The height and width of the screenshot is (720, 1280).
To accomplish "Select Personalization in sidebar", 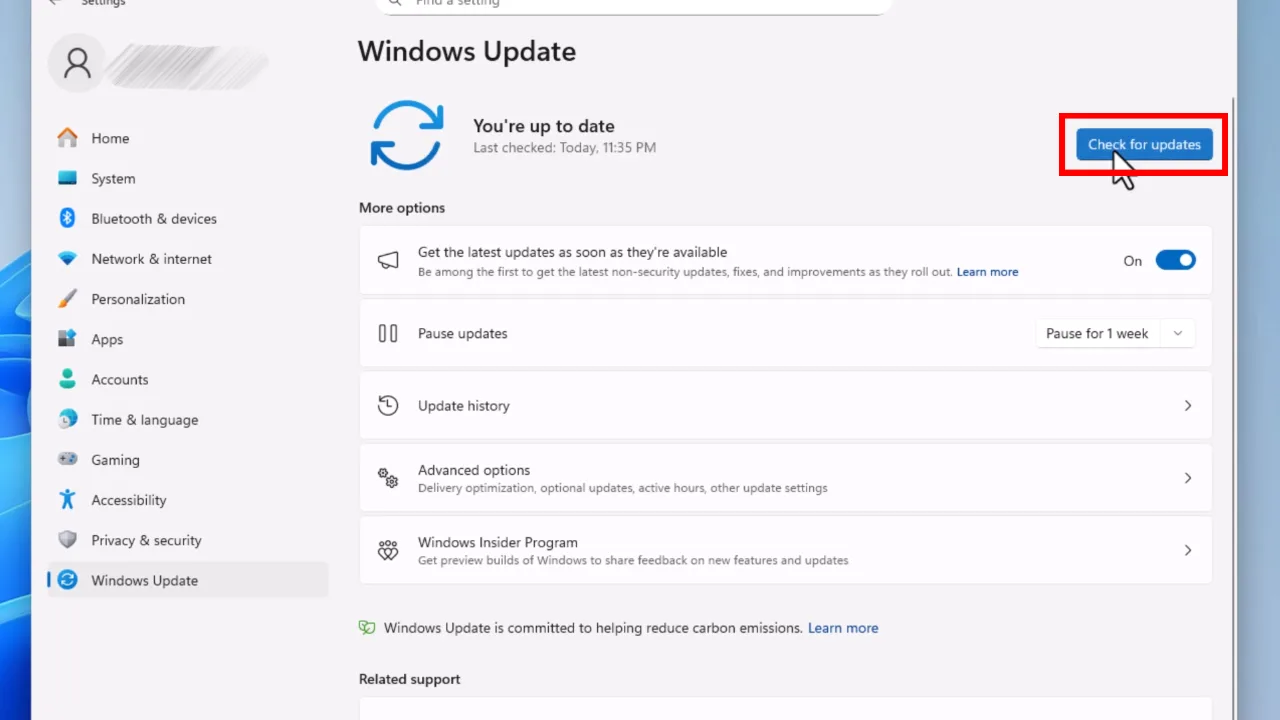I will click(x=188, y=298).
